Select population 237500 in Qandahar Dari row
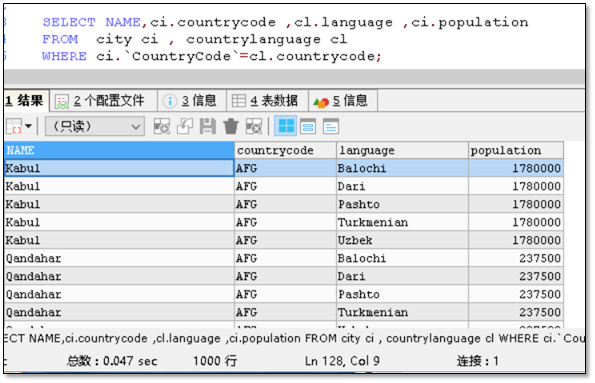Image resolution: width=595 pixels, height=383 pixels. 516,276
